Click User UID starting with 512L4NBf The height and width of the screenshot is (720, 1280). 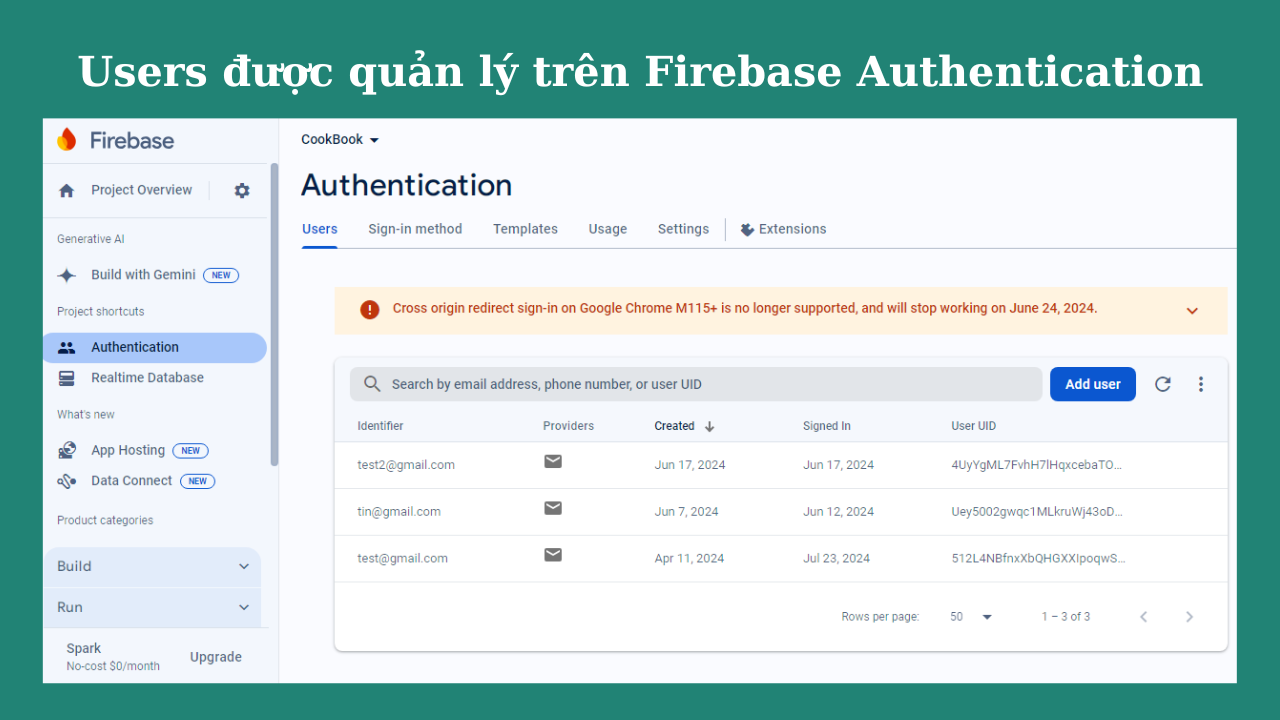tap(1038, 559)
